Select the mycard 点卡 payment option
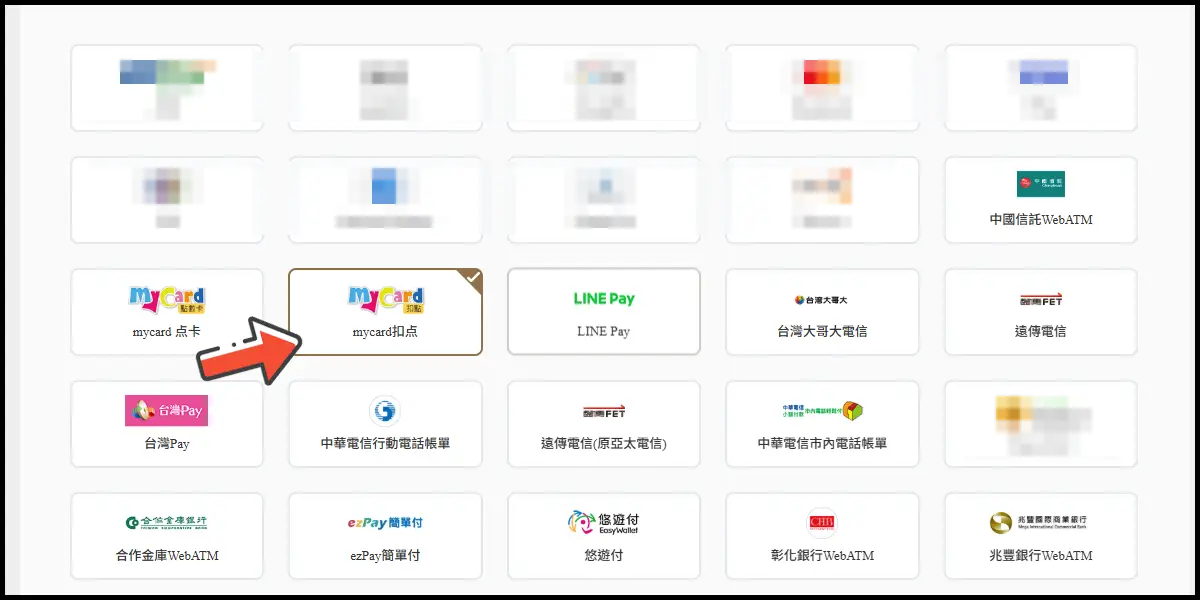Image resolution: width=1200 pixels, height=600 pixels. tap(167, 312)
